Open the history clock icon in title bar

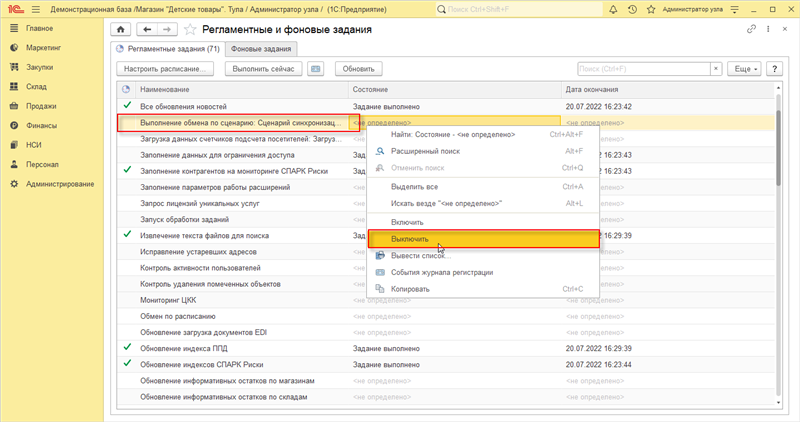630,8
